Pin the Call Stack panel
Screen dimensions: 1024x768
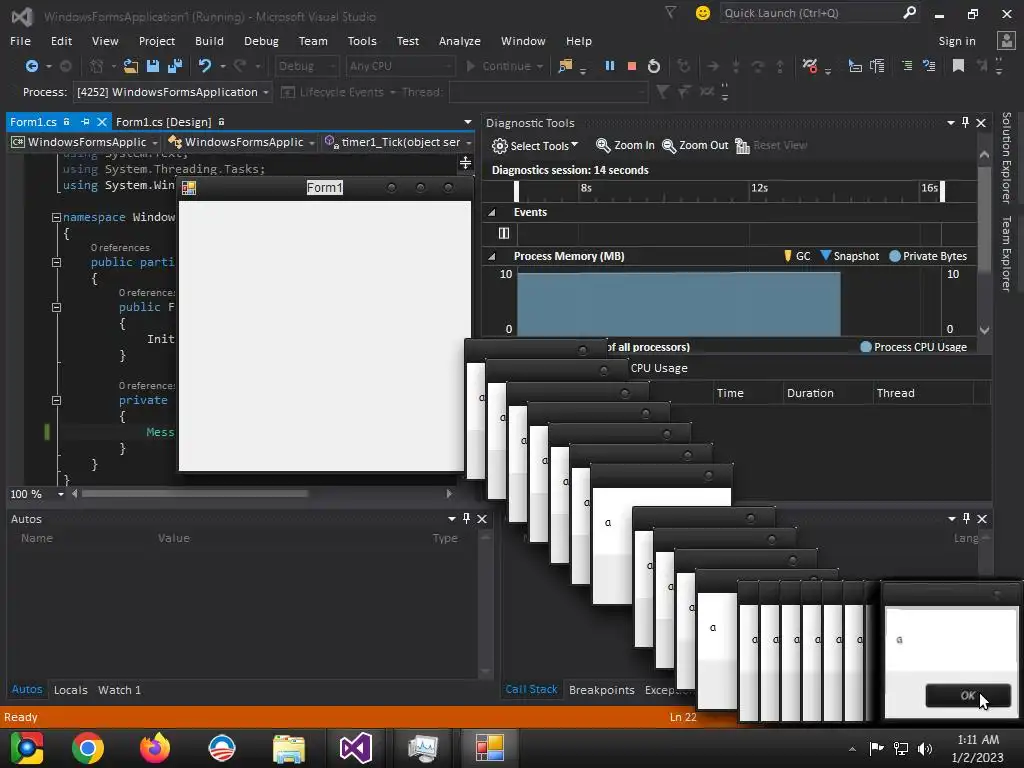pos(967,519)
